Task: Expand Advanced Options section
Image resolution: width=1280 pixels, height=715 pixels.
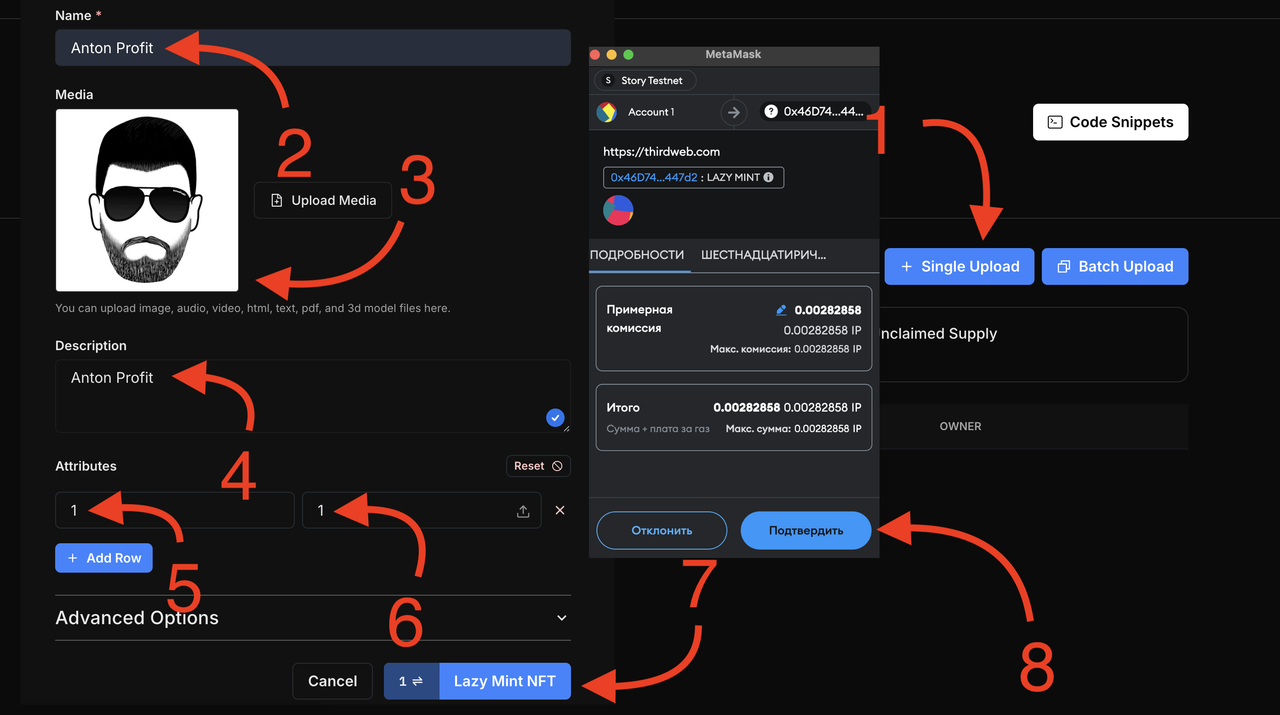Action: (313, 618)
